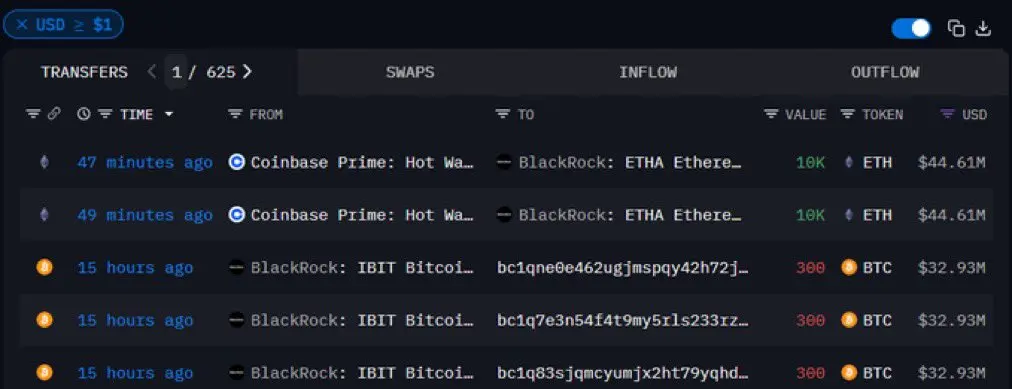Click the page number 1 input field
Image resolution: width=1012 pixels, height=389 pixels.
point(177,72)
